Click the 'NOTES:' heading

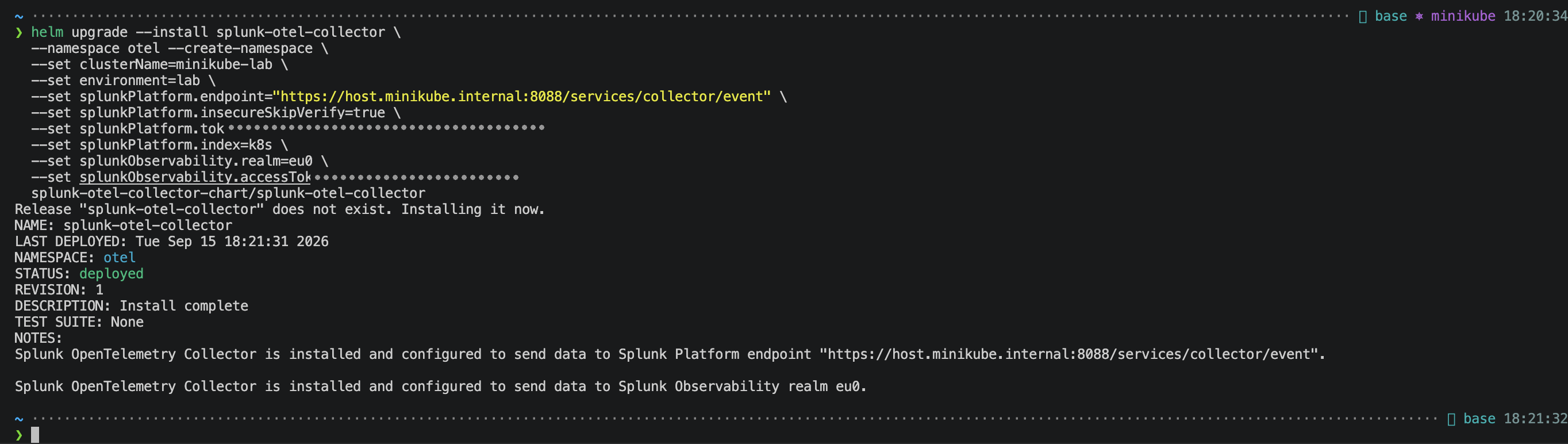click(x=39, y=339)
